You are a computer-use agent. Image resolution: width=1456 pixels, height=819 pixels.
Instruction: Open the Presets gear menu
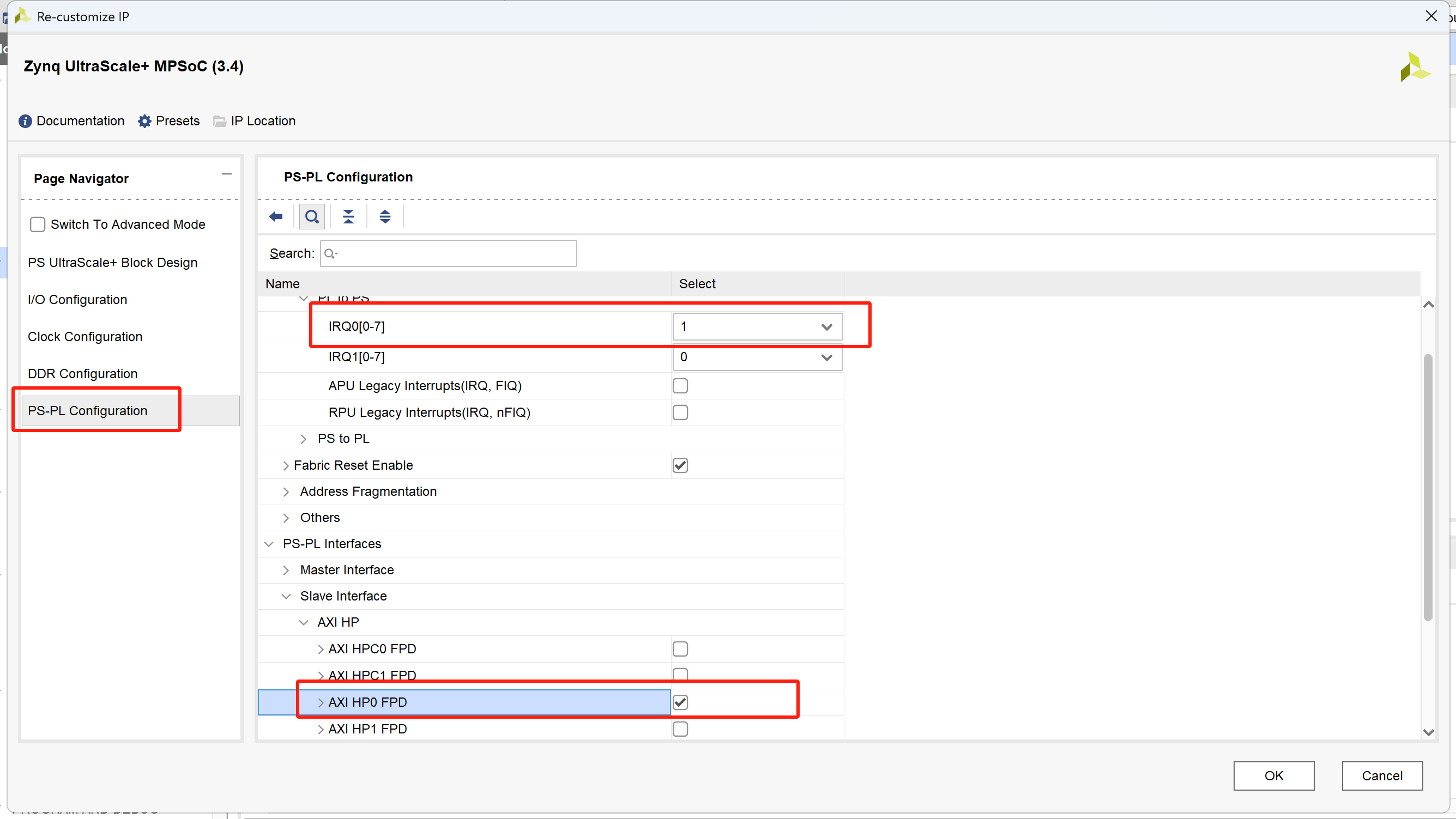click(x=144, y=122)
